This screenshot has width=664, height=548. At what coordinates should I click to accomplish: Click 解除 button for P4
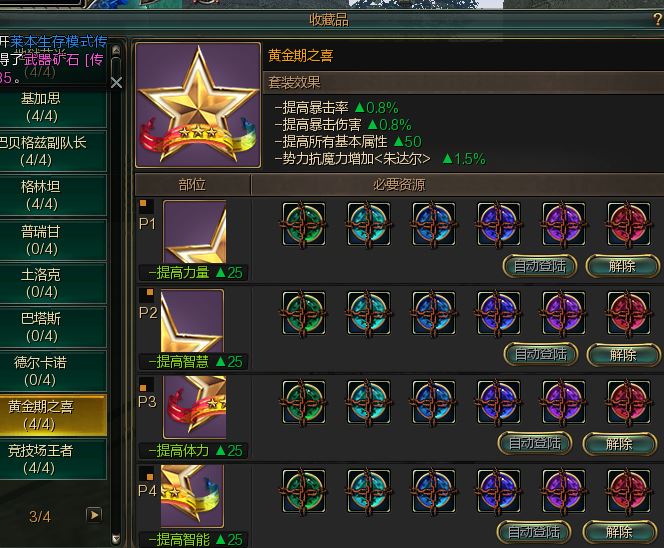(x=620, y=532)
